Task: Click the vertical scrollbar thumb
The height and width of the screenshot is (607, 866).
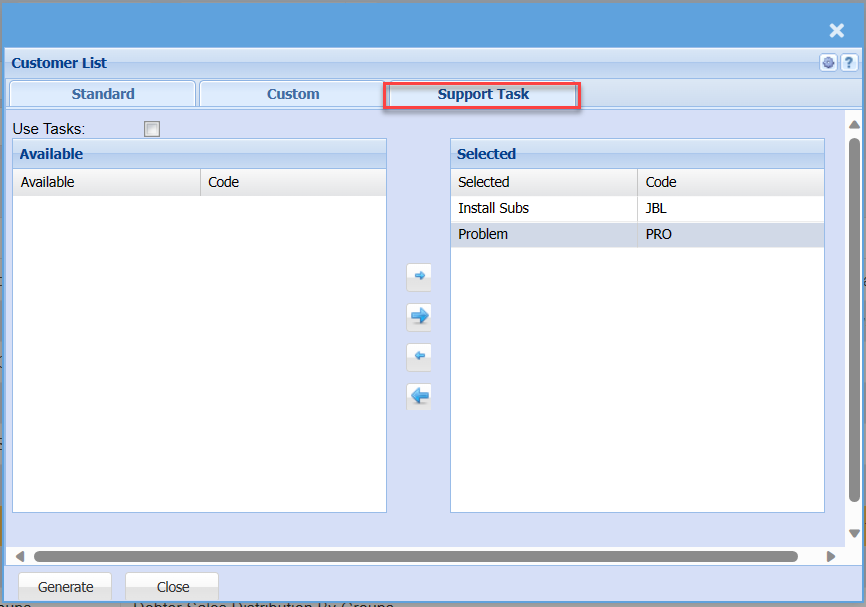Action: (x=854, y=320)
